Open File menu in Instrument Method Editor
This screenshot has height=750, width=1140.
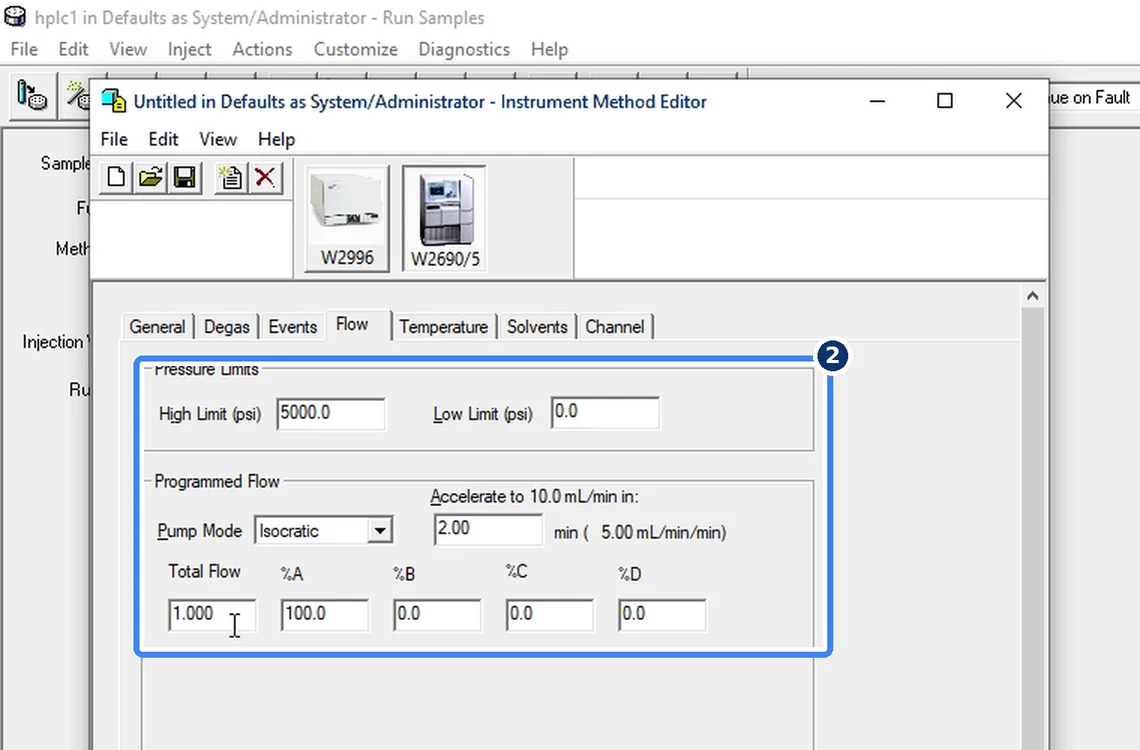114,139
